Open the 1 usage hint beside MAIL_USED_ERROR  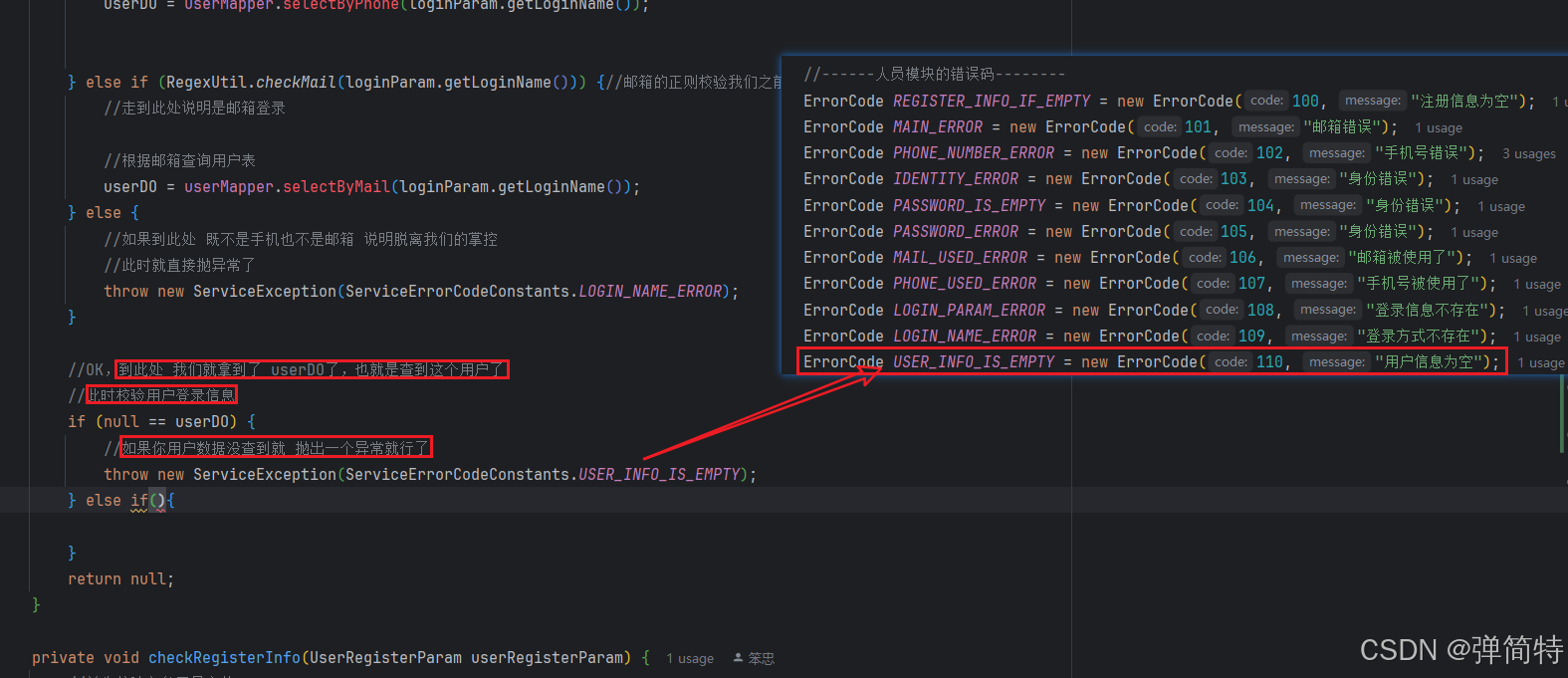[1513, 258]
